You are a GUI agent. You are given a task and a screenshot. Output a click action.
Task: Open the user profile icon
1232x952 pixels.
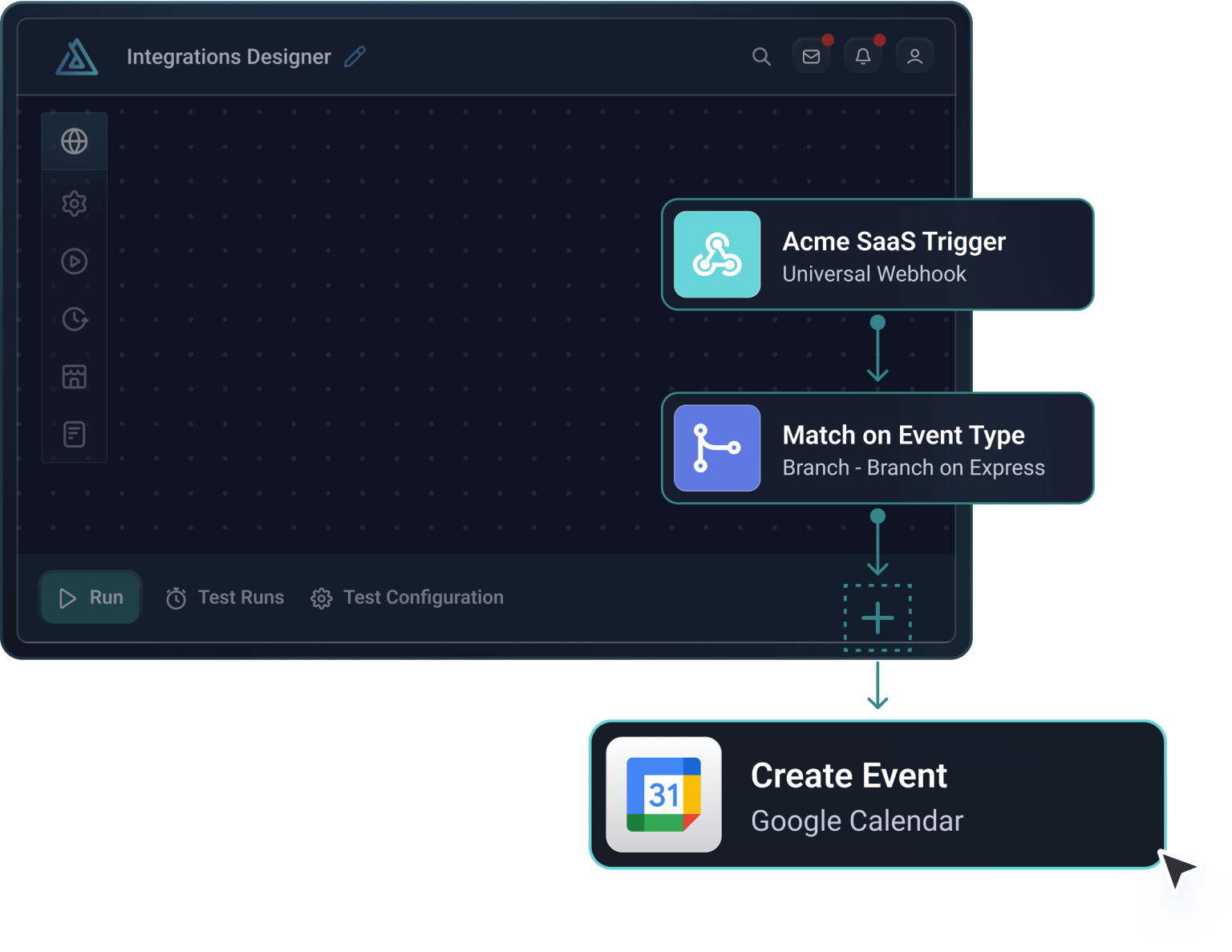914,56
